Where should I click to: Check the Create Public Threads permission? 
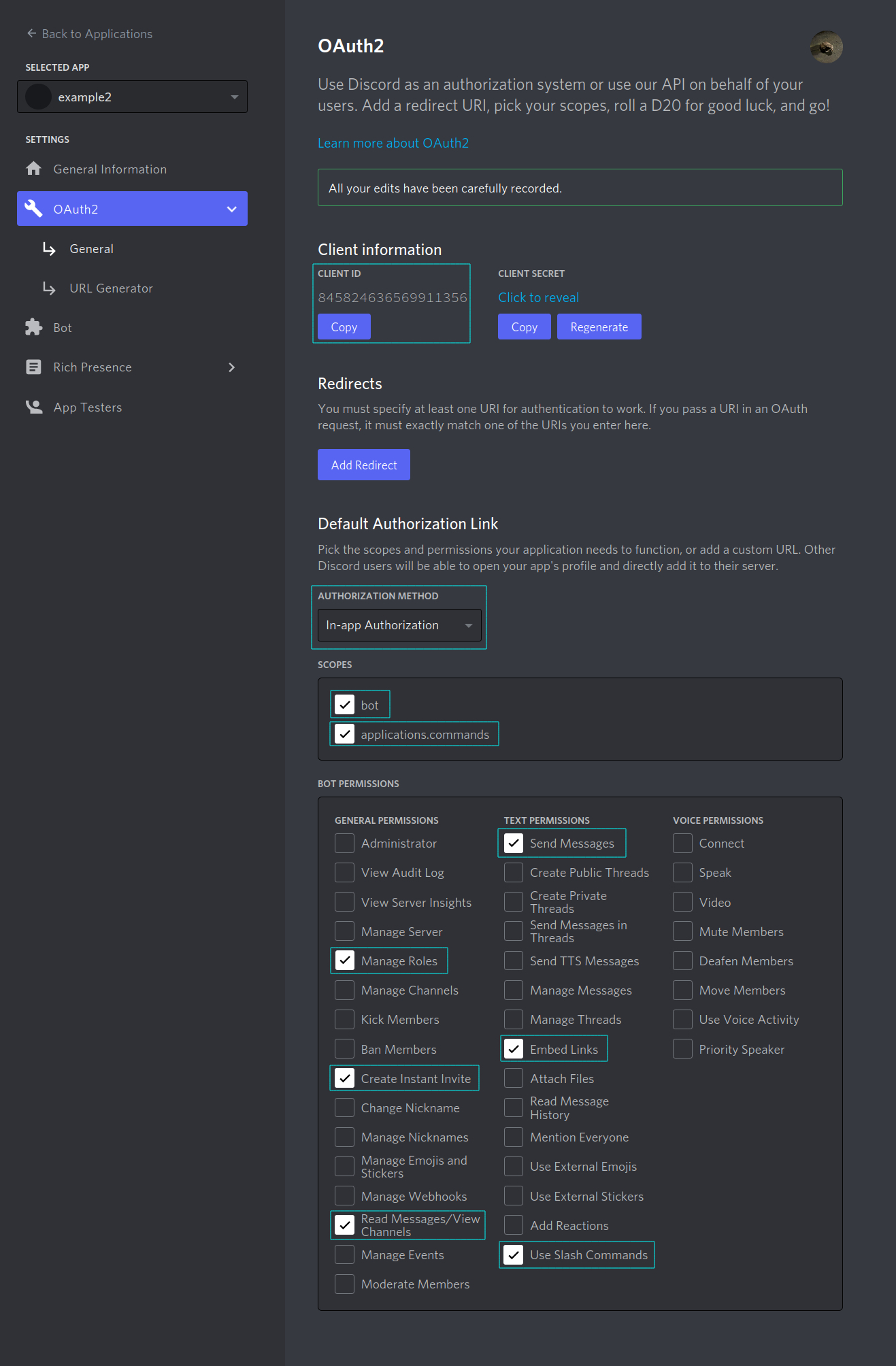tap(514, 872)
